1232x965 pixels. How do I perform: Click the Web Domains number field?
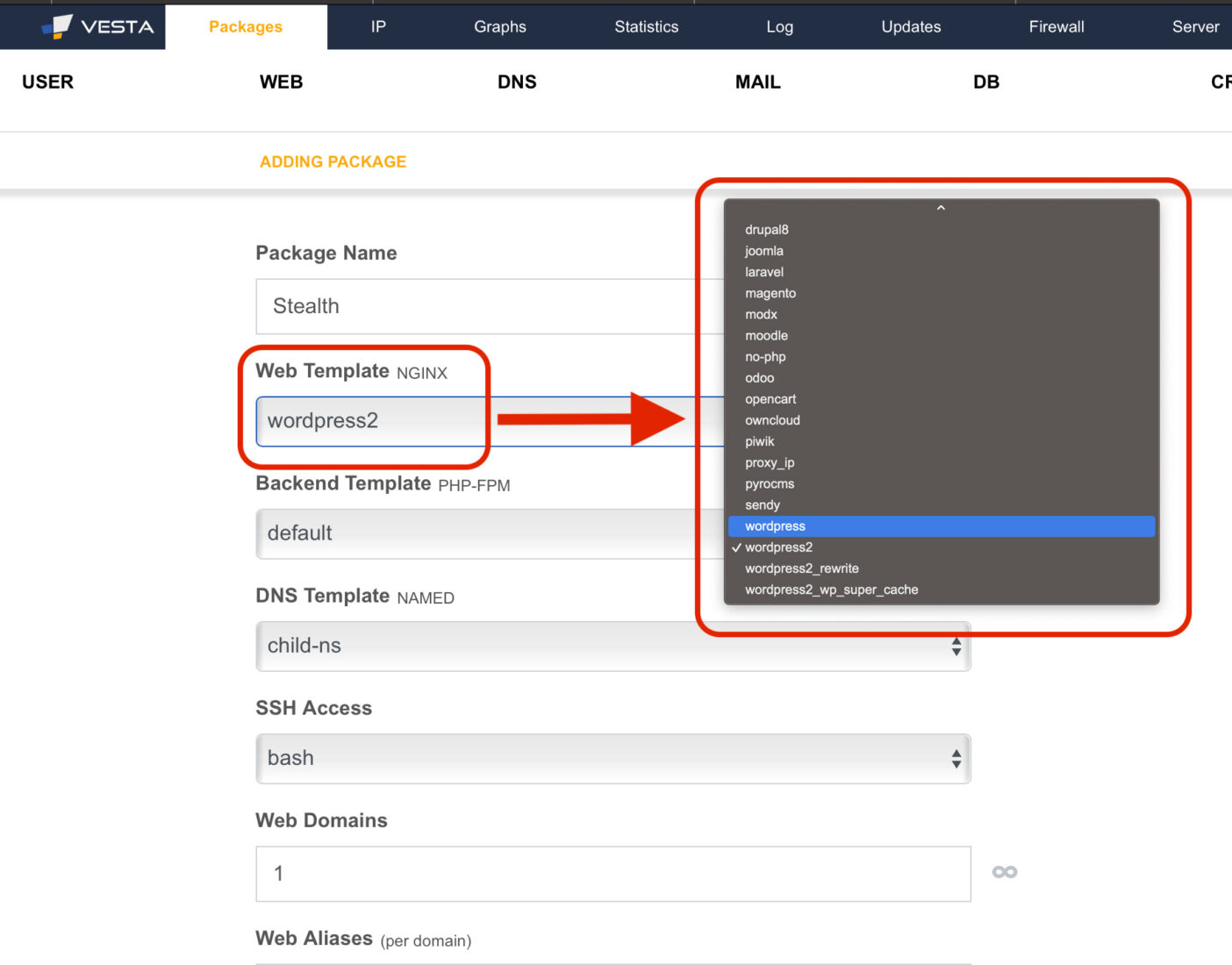click(x=612, y=874)
